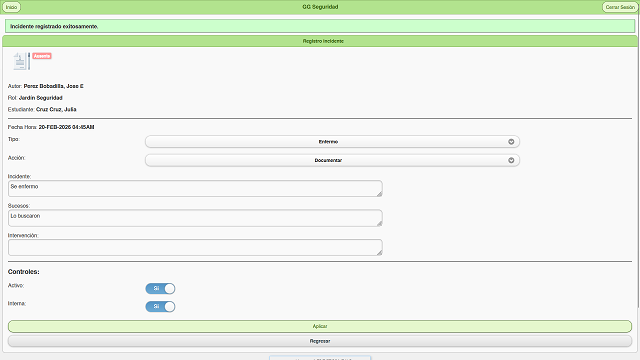Click the incident document icon

pos(22,61)
